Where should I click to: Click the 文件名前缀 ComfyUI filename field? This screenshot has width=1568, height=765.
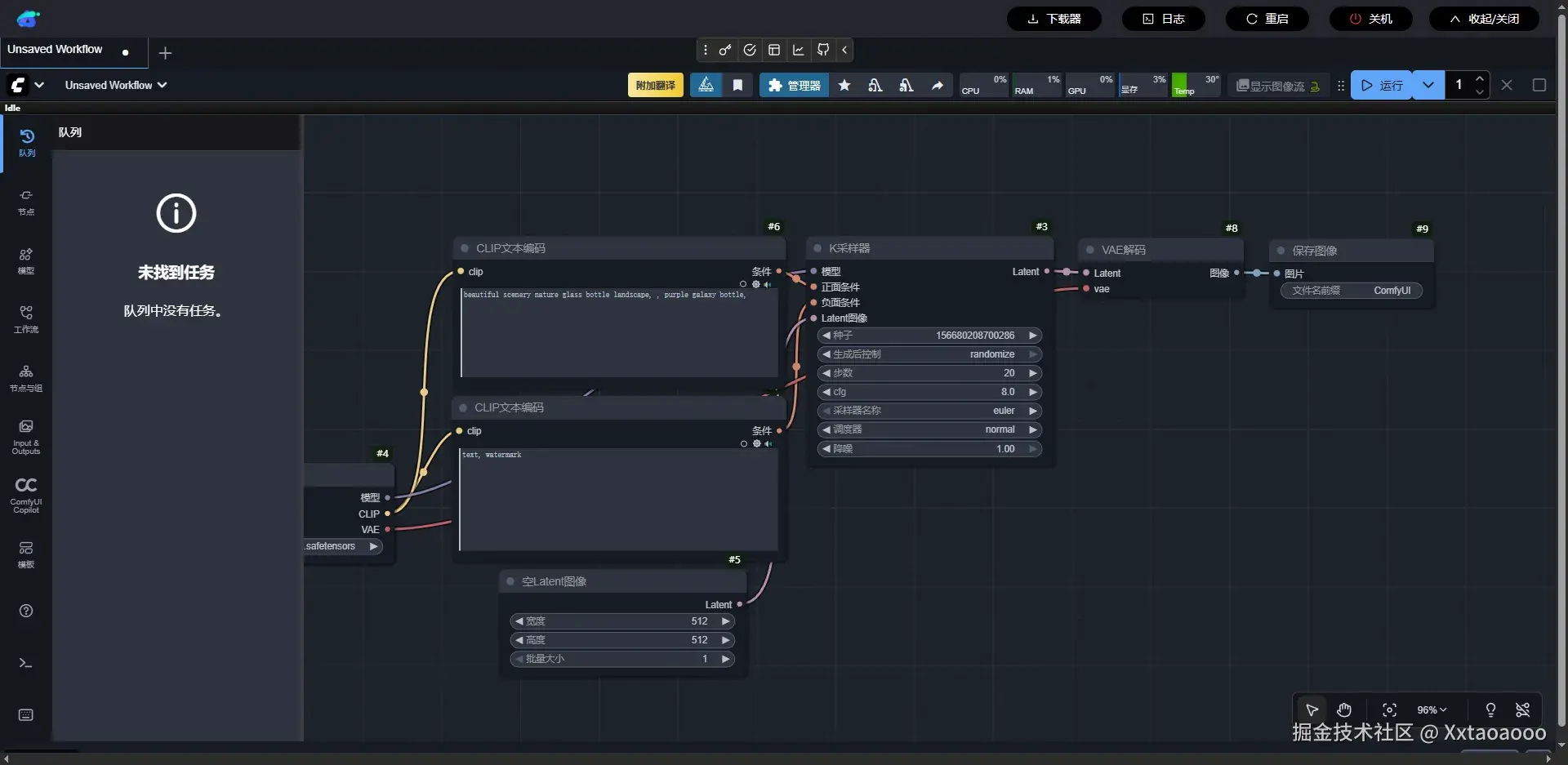point(1352,291)
